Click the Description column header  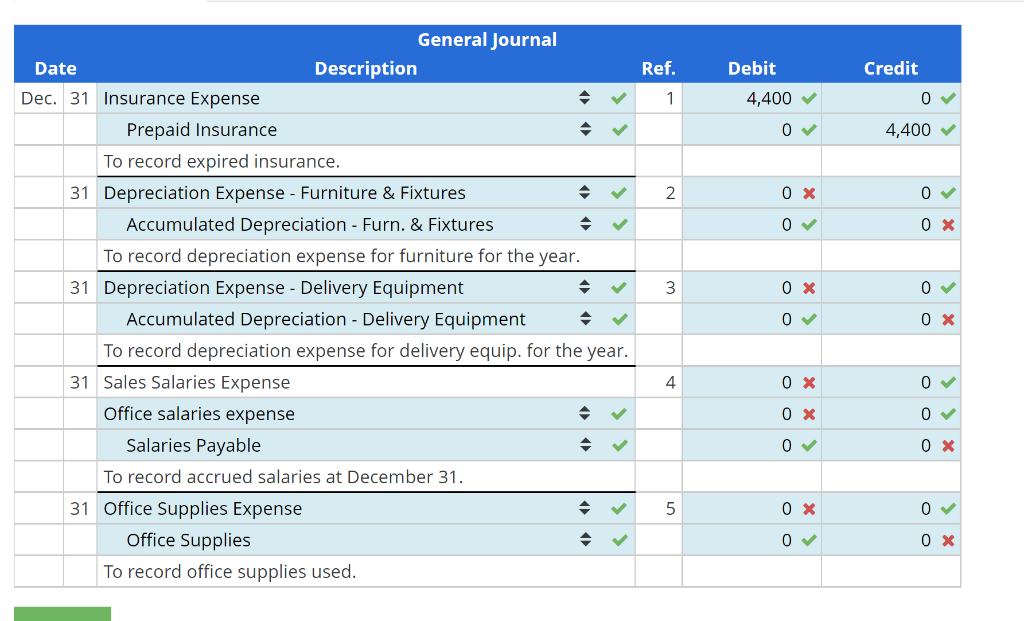[x=366, y=68]
